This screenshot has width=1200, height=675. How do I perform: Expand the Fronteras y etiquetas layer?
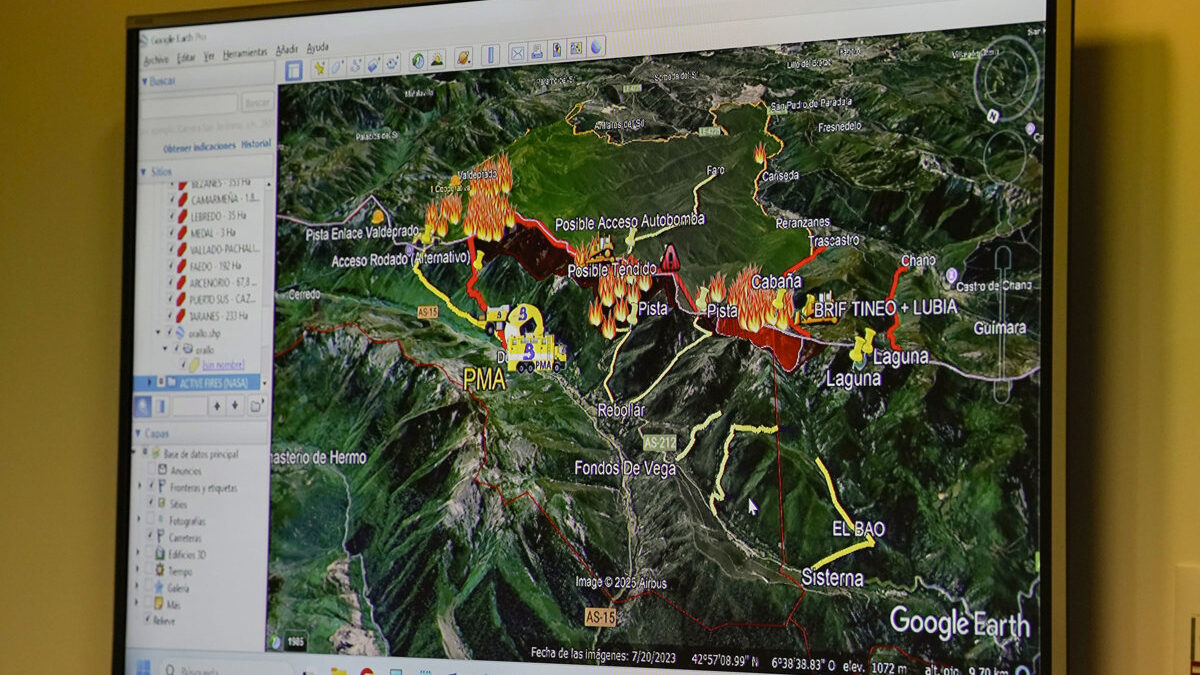point(139,486)
